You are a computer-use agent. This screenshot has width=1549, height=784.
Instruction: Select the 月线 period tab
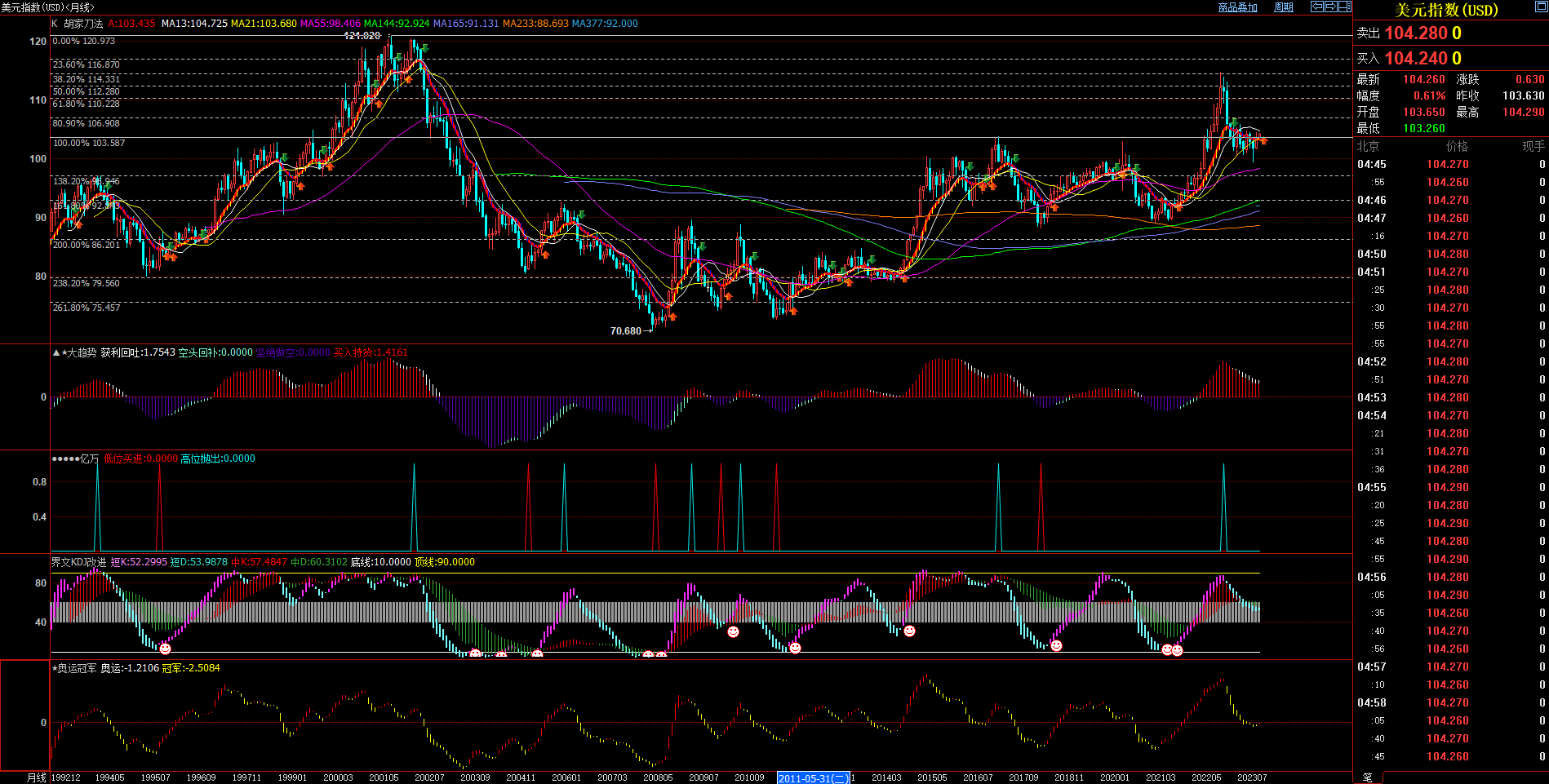(x=37, y=777)
